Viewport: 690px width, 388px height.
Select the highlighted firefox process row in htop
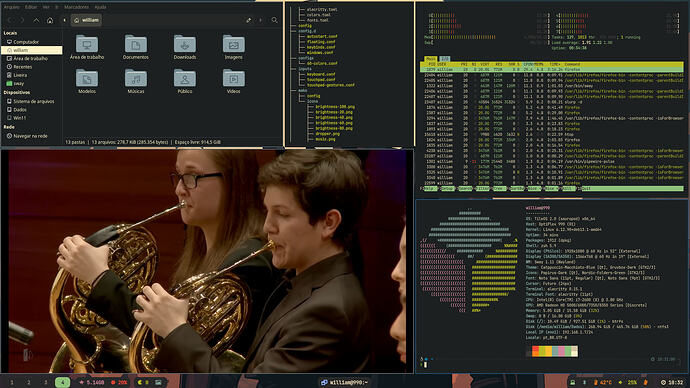[552, 70]
